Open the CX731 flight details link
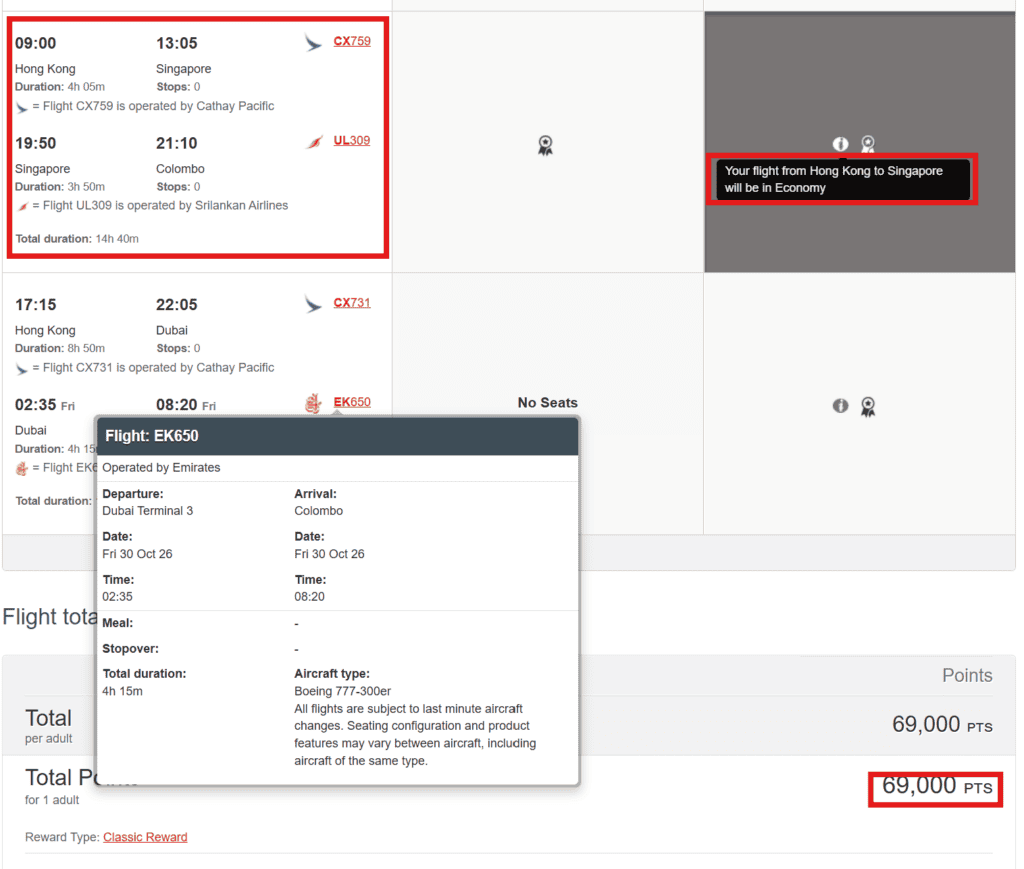Image resolution: width=1024 pixels, height=869 pixels. (352, 304)
